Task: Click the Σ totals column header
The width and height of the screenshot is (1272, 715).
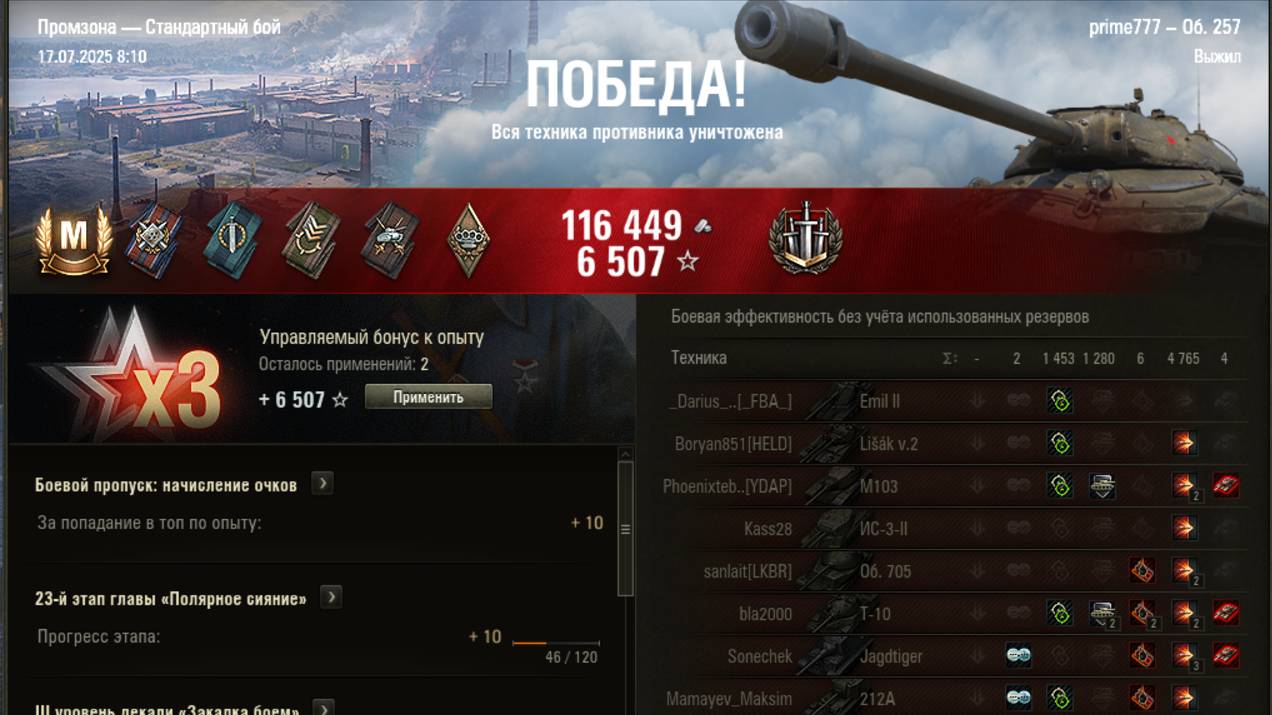Action: pos(949,358)
